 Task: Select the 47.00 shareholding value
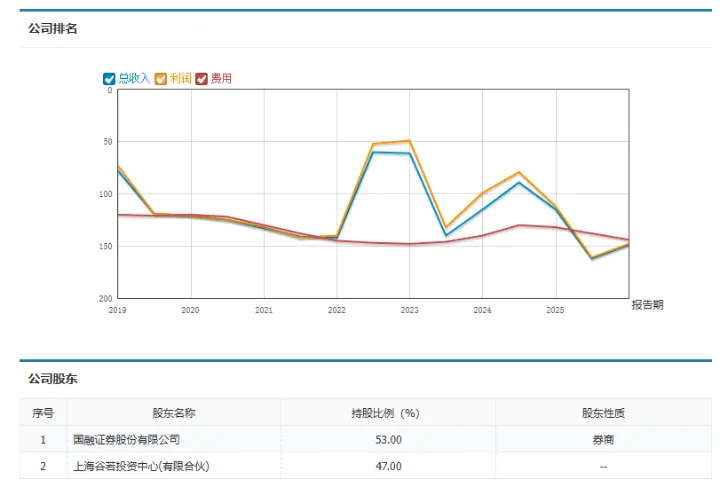388,466
